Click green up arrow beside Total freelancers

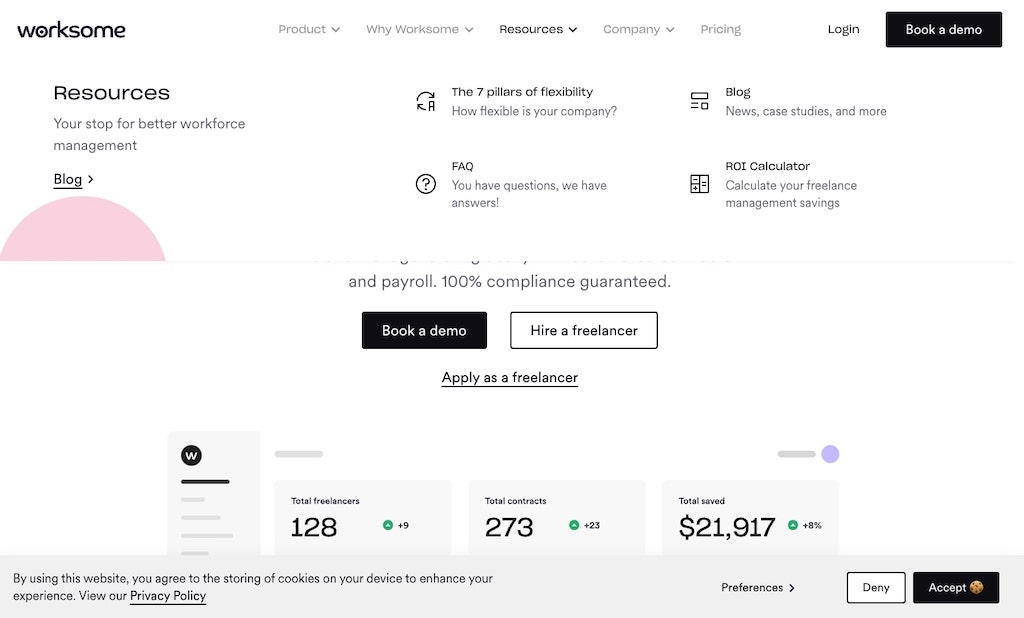tap(388, 525)
